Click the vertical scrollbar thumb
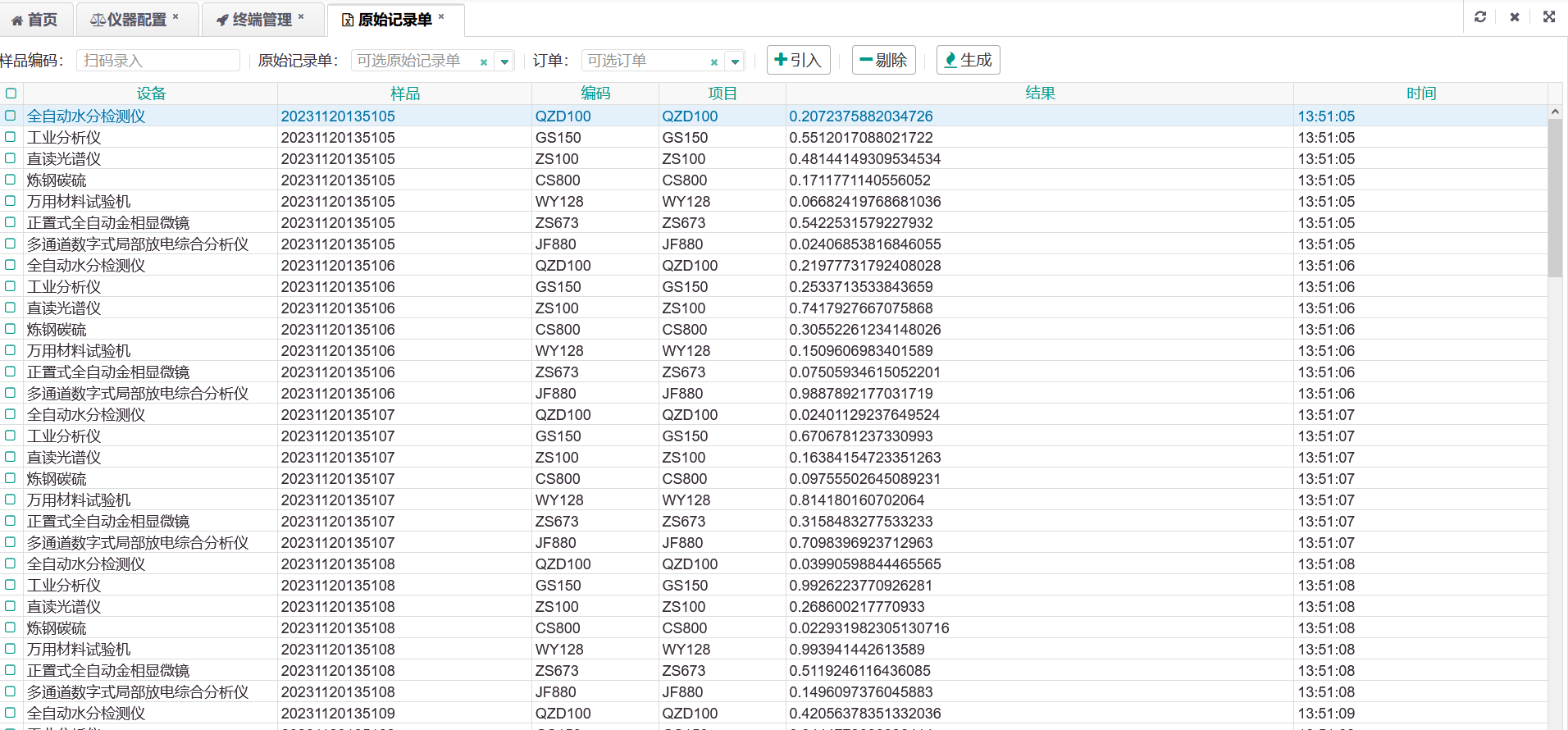The image size is (1568, 730). pyautogui.click(x=1555, y=198)
